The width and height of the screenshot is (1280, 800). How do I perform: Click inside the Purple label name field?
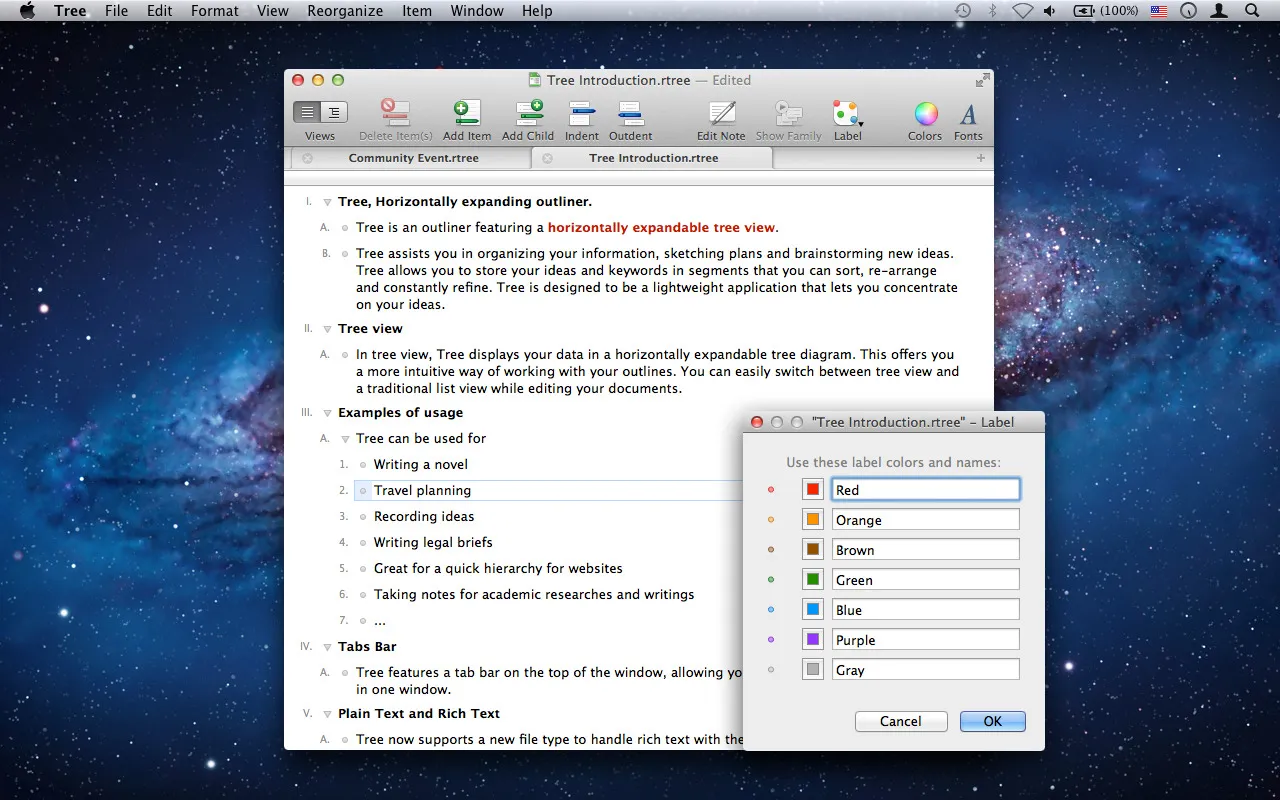(925, 639)
